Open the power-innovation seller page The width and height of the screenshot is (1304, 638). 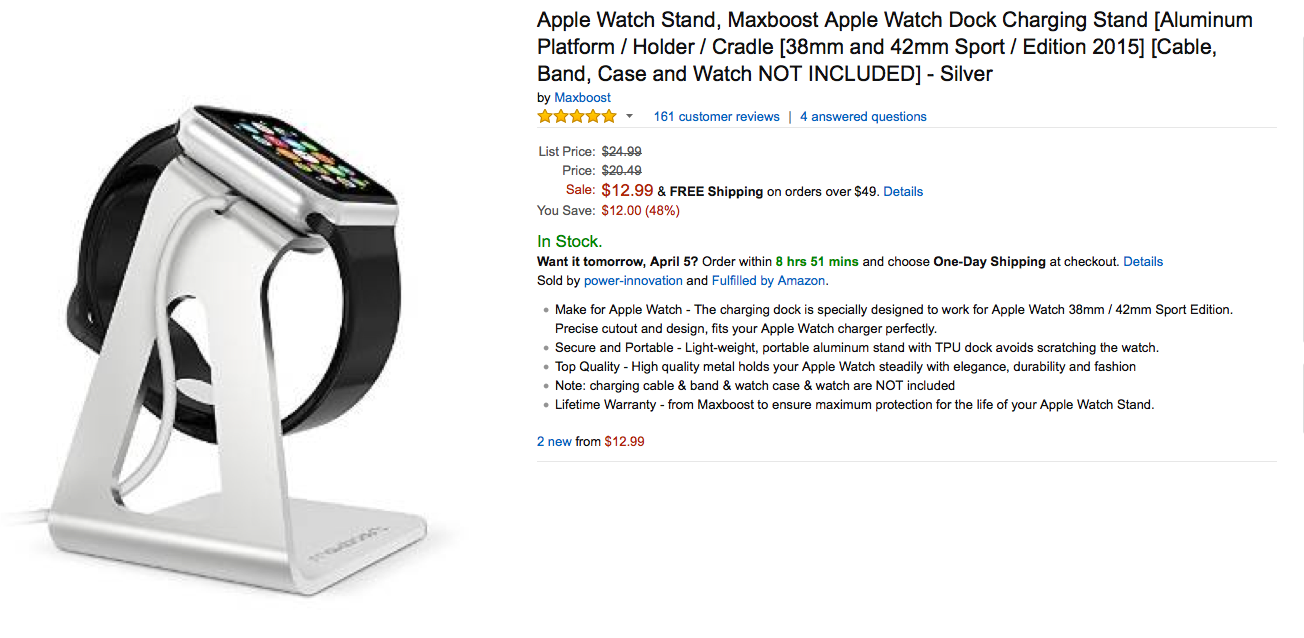(x=633, y=280)
